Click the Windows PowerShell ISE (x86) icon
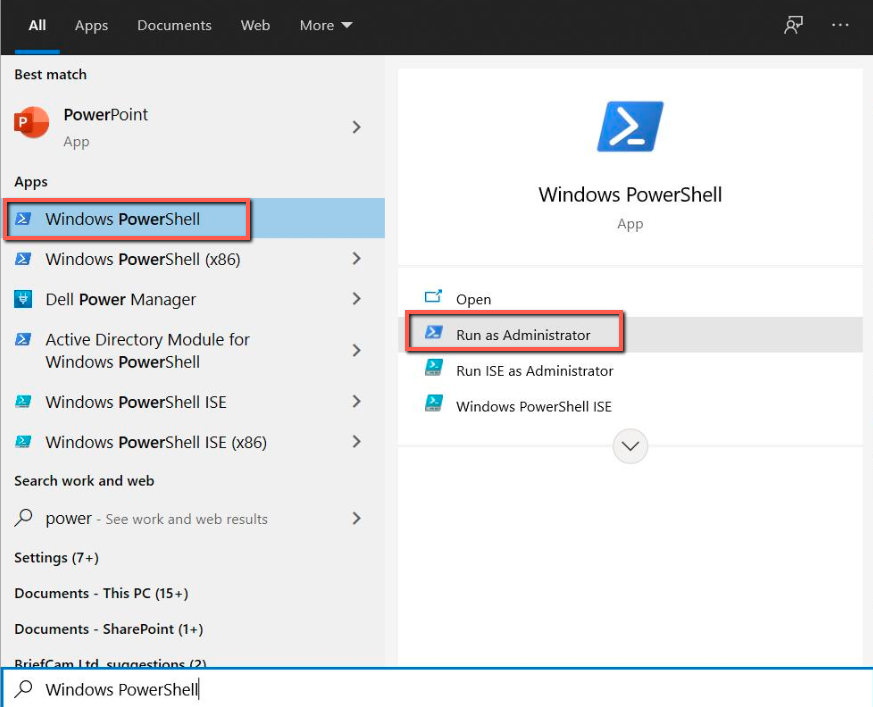Image resolution: width=873 pixels, height=707 pixels. point(24,442)
